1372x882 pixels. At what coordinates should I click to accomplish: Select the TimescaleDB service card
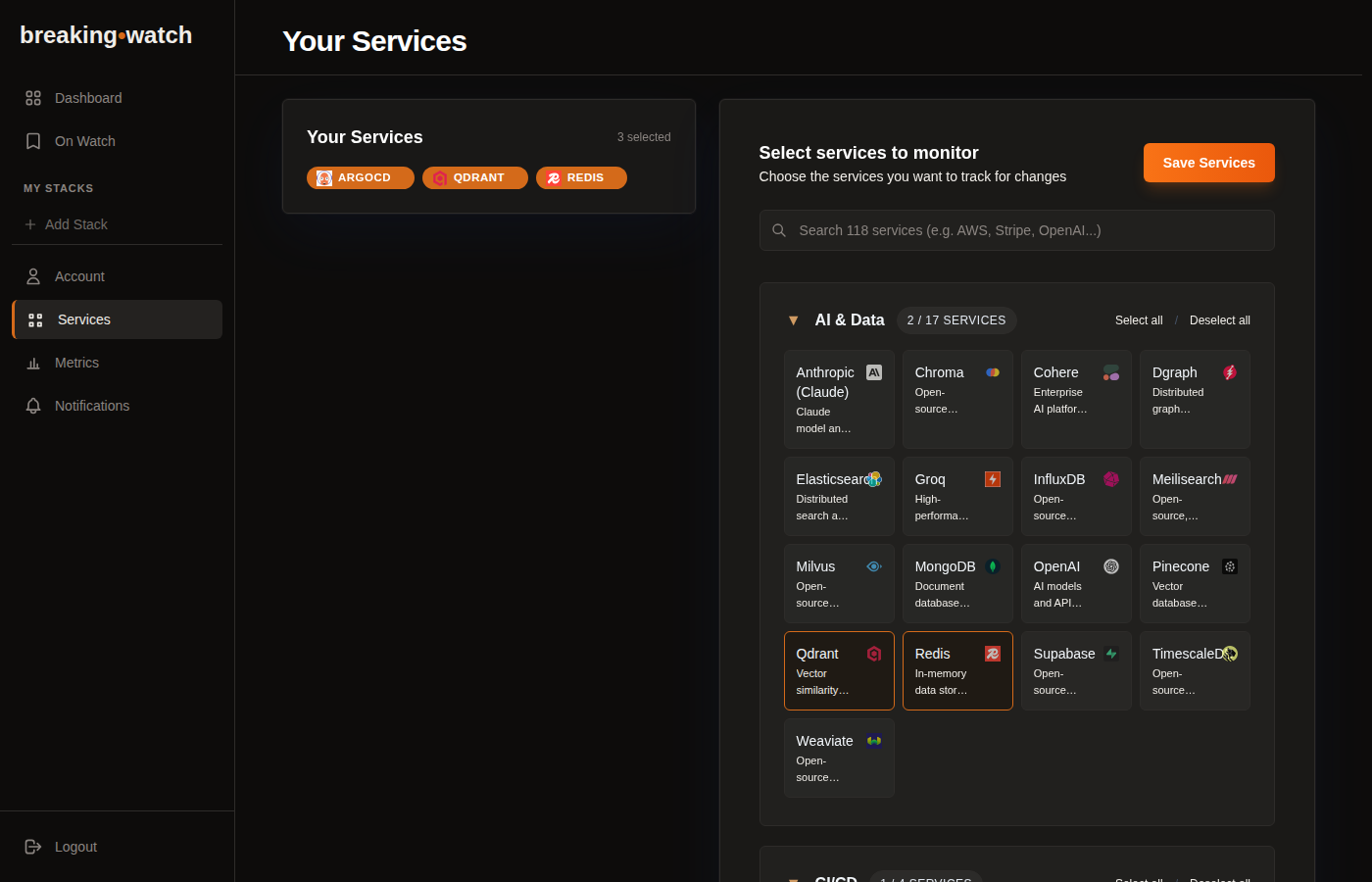pos(1195,671)
